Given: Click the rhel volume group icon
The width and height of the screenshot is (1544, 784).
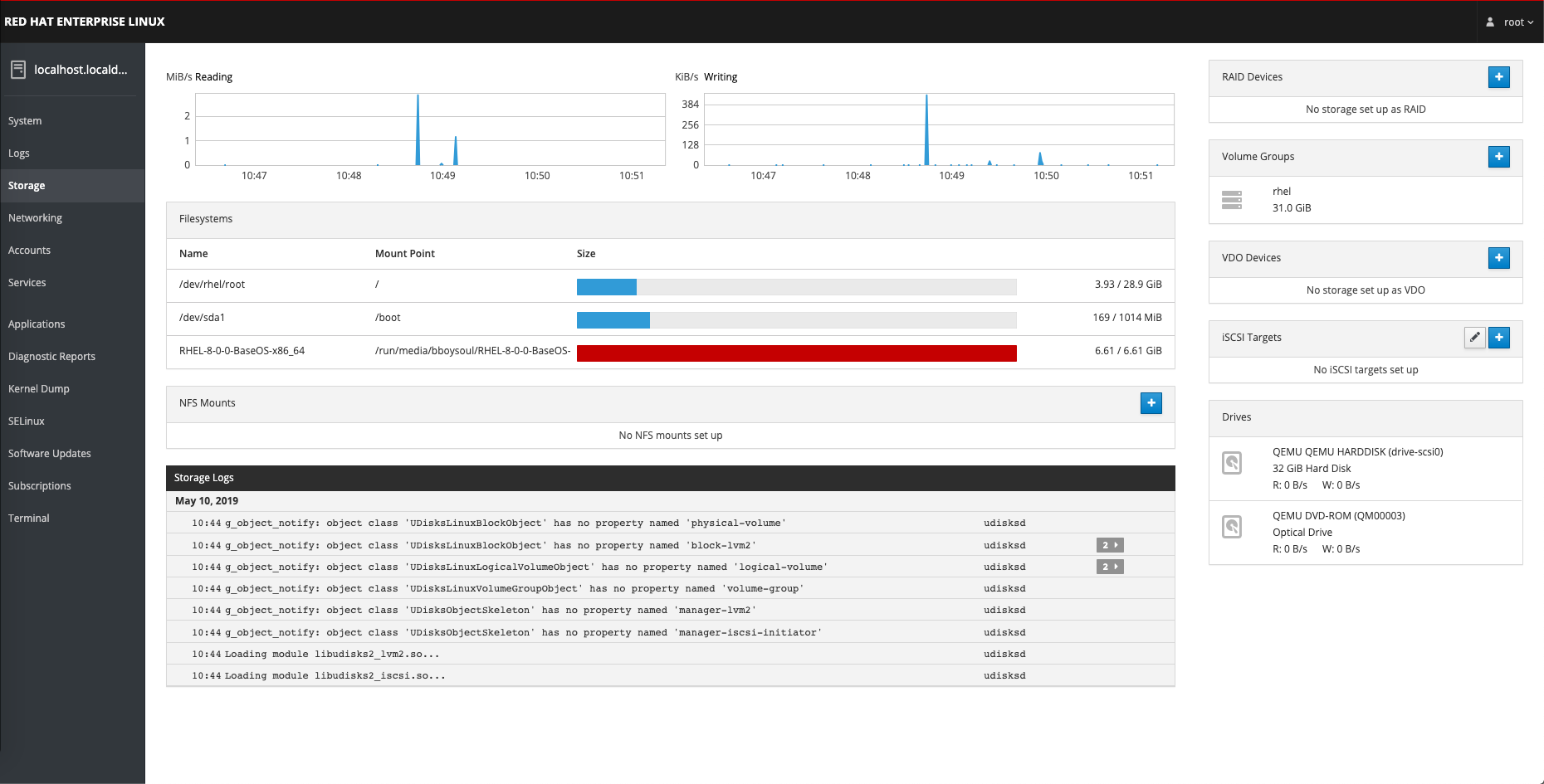Looking at the screenshot, I should (1232, 200).
